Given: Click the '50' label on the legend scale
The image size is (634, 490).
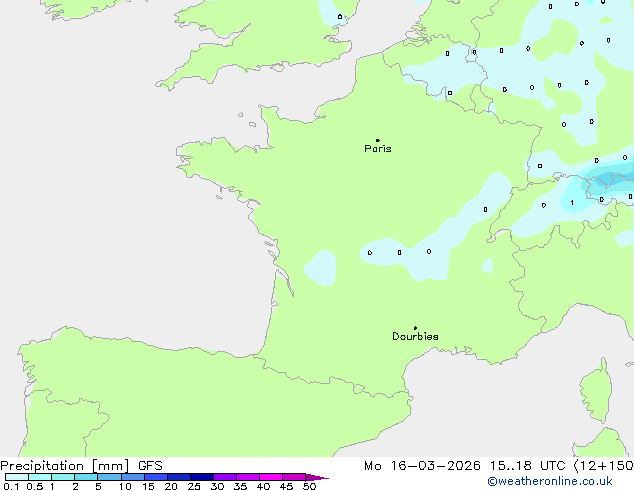Looking at the screenshot, I should 309,487.
